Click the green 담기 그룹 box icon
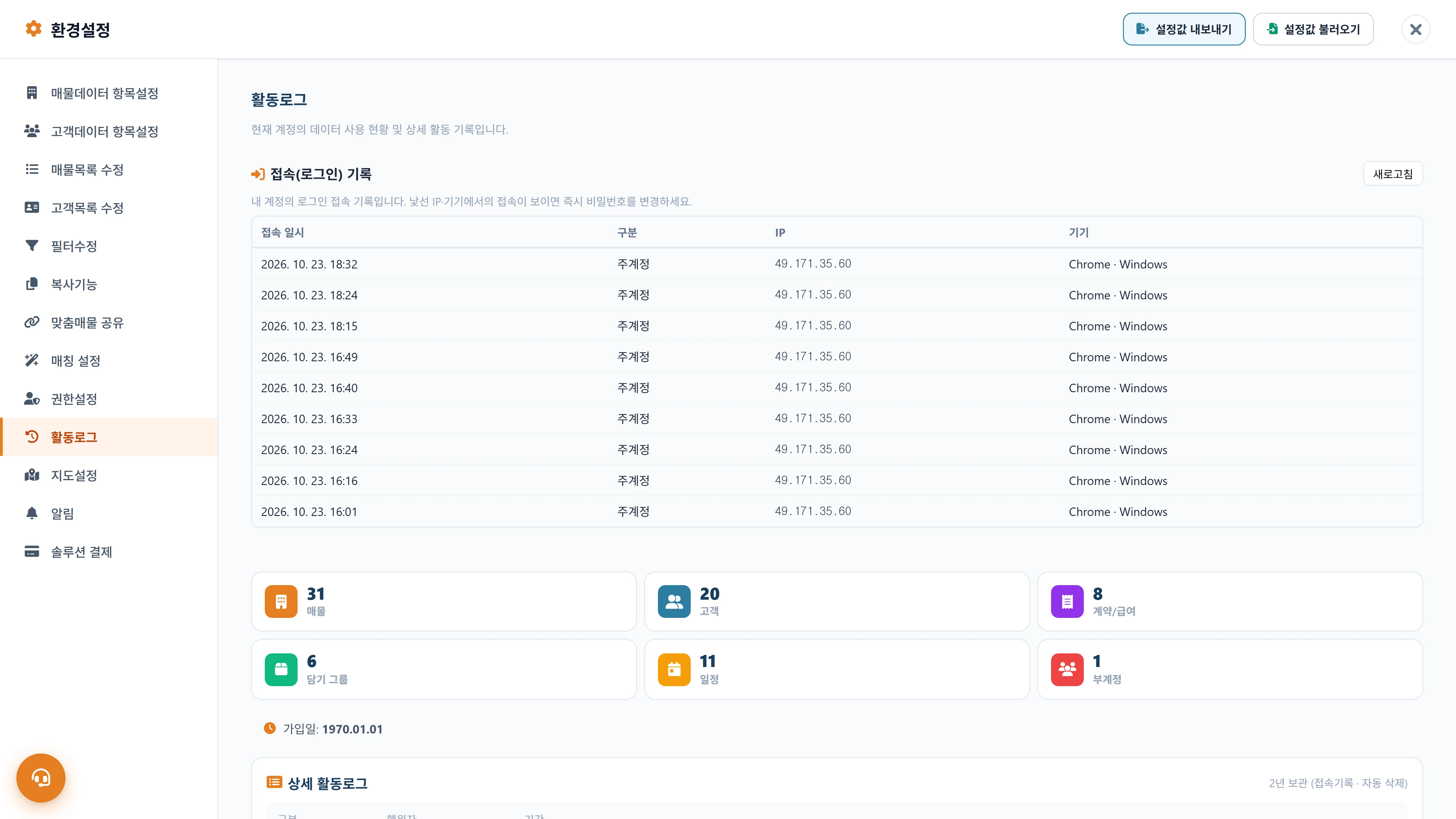 pyautogui.click(x=281, y=670)
